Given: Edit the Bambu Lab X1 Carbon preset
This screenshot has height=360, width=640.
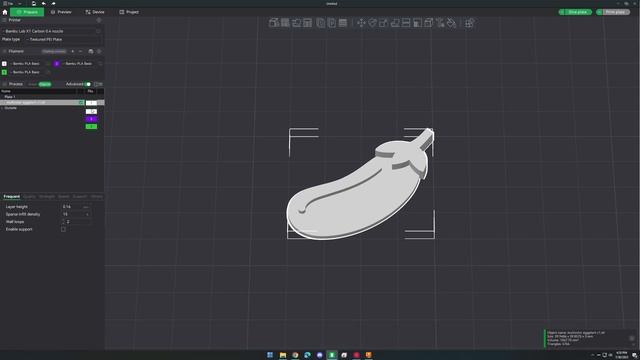Looking at the screenshot, I should [x=98, y=31].
